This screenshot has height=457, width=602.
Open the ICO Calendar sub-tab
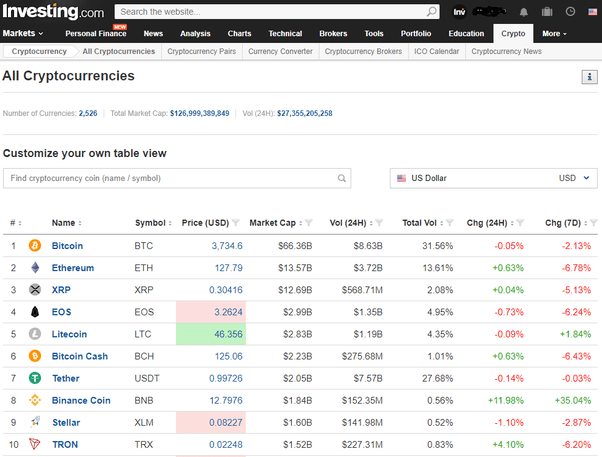(436, 51)
